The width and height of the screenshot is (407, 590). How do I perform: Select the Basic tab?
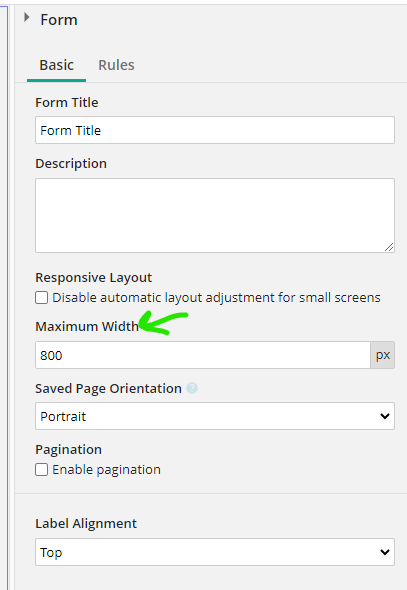[56, 65]
